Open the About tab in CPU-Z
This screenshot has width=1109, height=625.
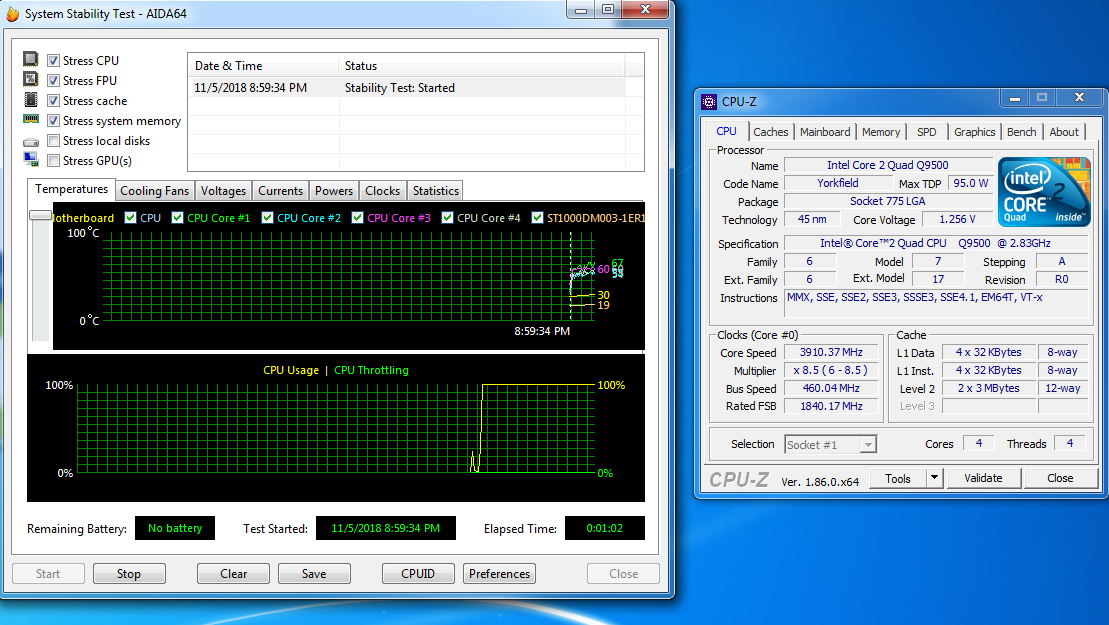tap(1064, 132)
